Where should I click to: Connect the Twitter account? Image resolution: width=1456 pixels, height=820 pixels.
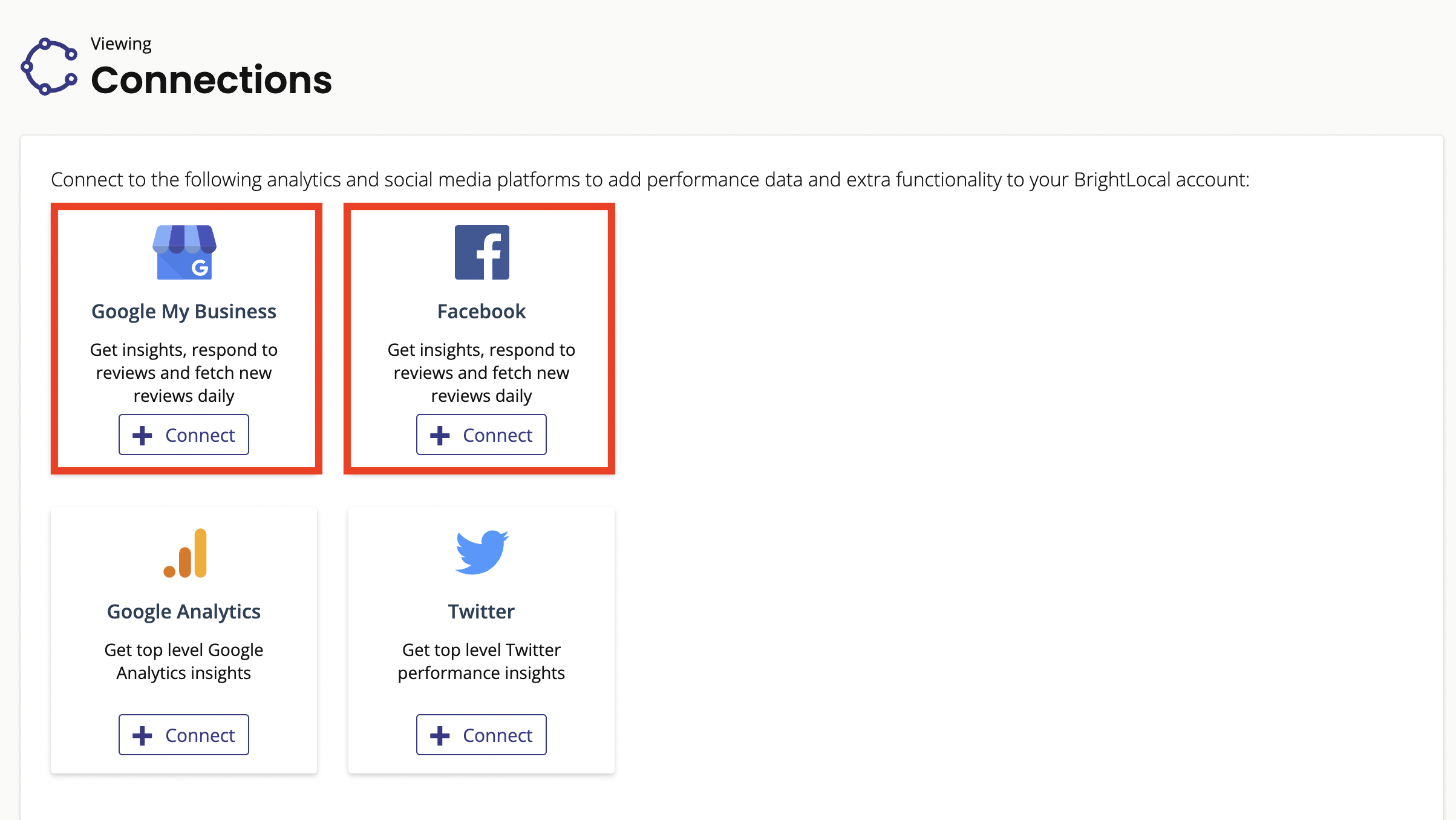(x=482, y=735)
